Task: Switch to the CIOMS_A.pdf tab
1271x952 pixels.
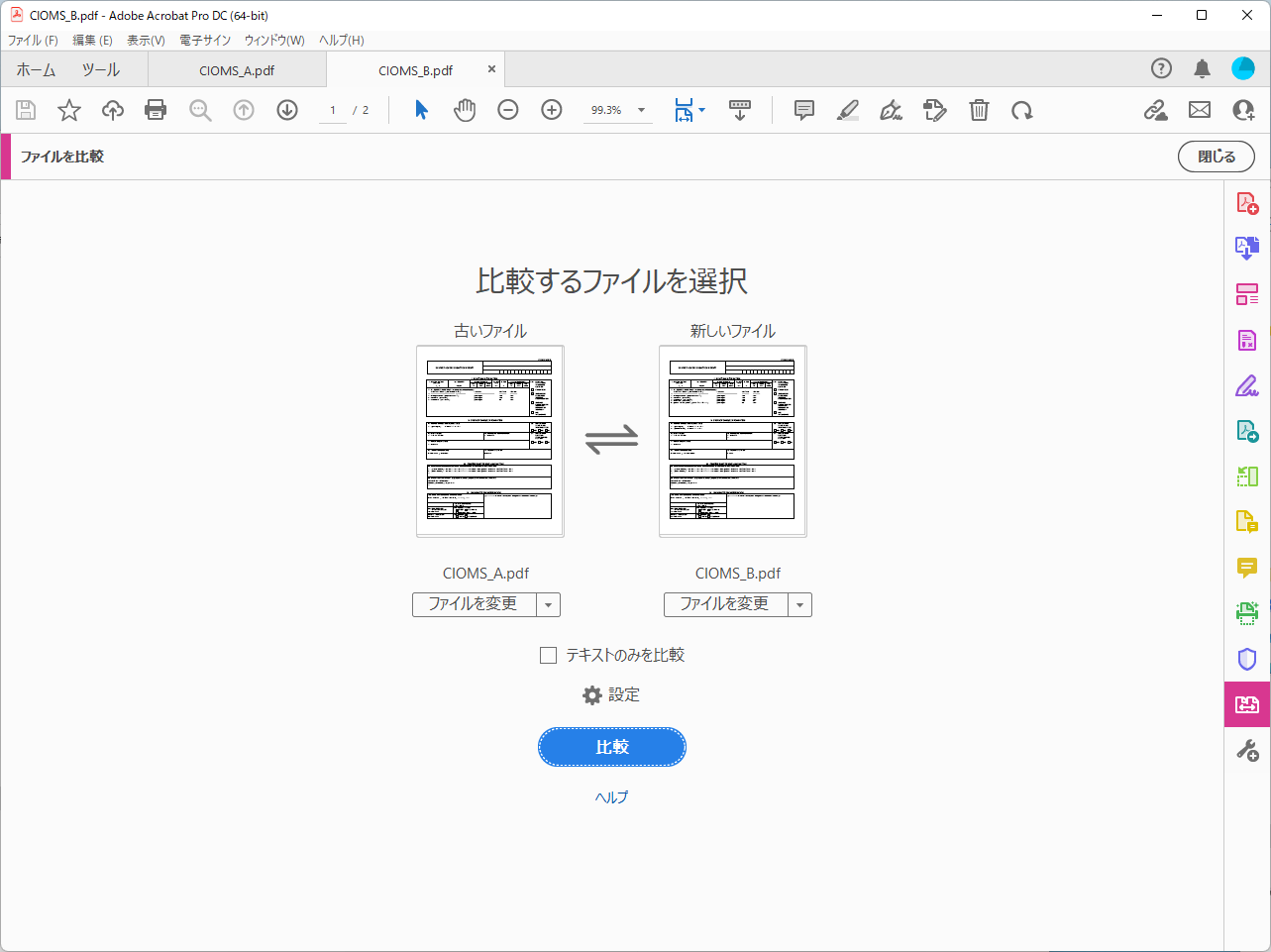Action: click(237, 70)
